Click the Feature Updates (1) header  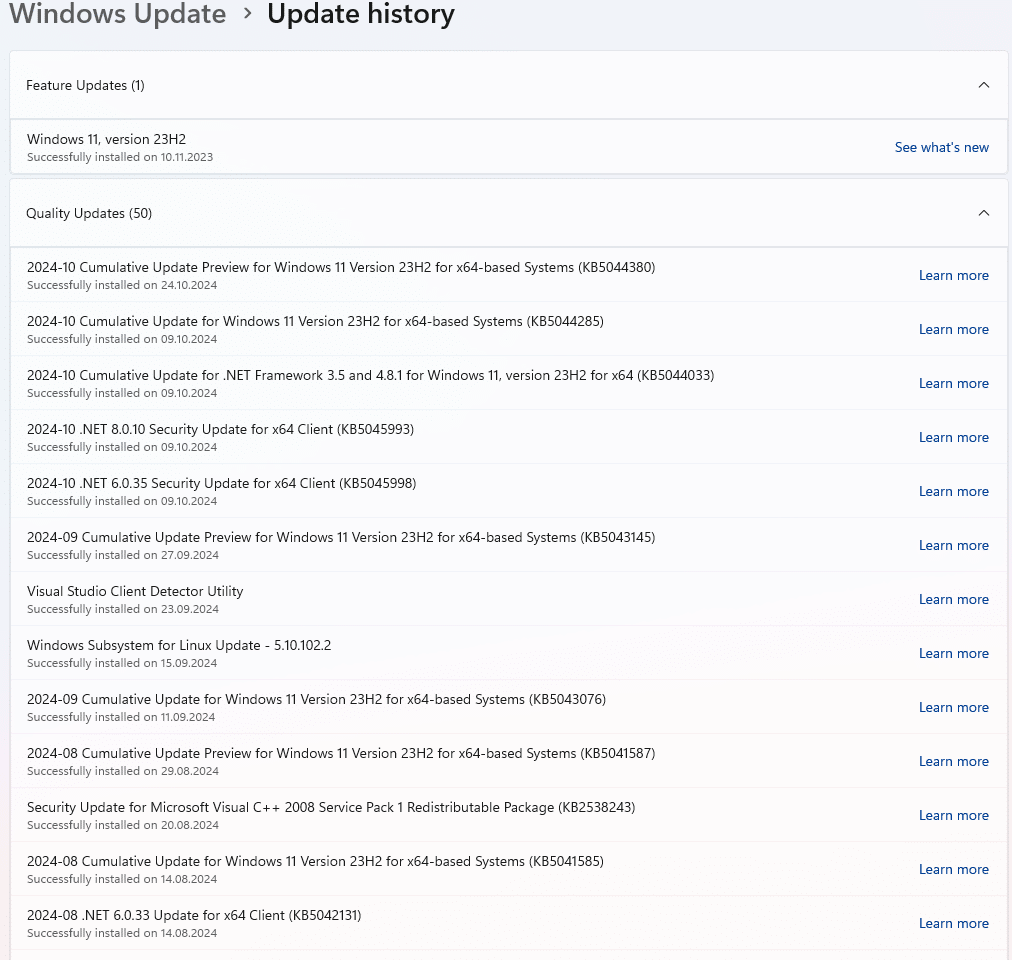86,85
